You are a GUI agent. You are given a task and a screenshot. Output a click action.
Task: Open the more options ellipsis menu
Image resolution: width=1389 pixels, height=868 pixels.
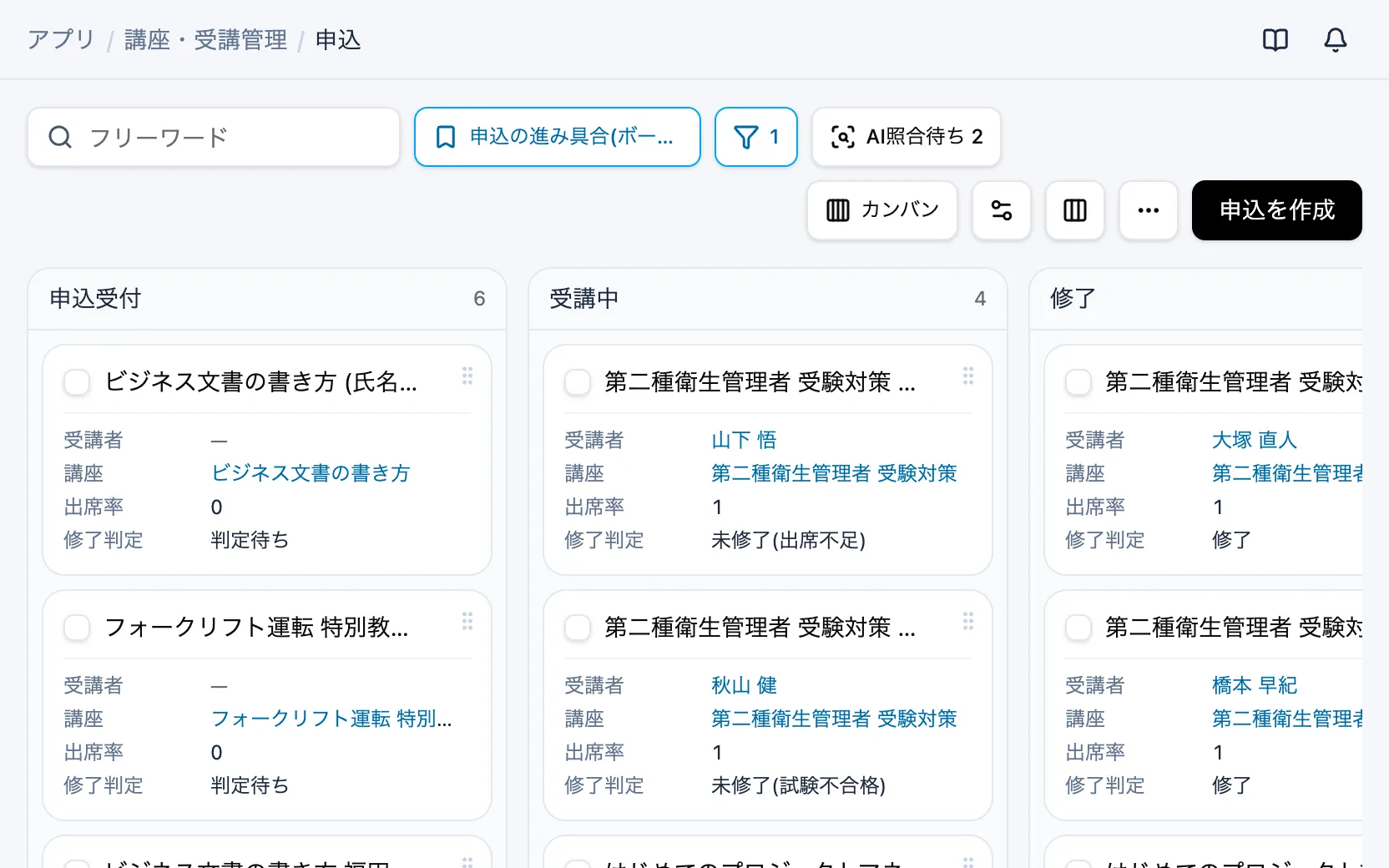(1149, 210)
